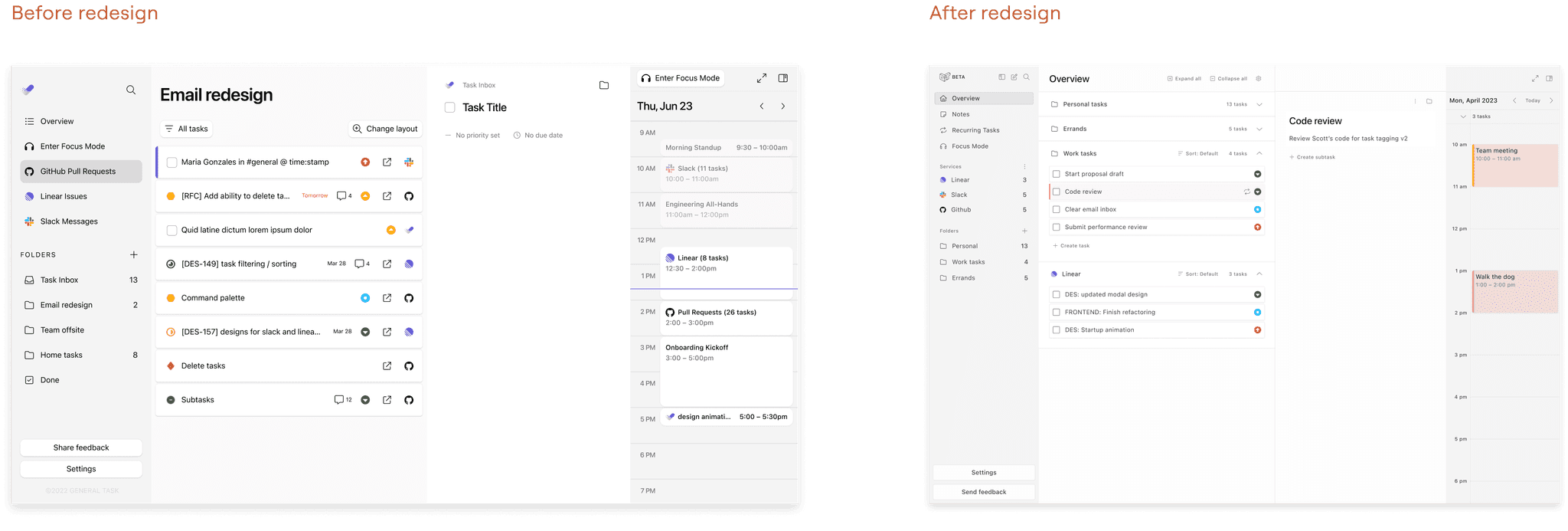Click the plus icon next to FOLDERS heading
The height and width of the screenshot is (531, 1568).
point(134,254)
